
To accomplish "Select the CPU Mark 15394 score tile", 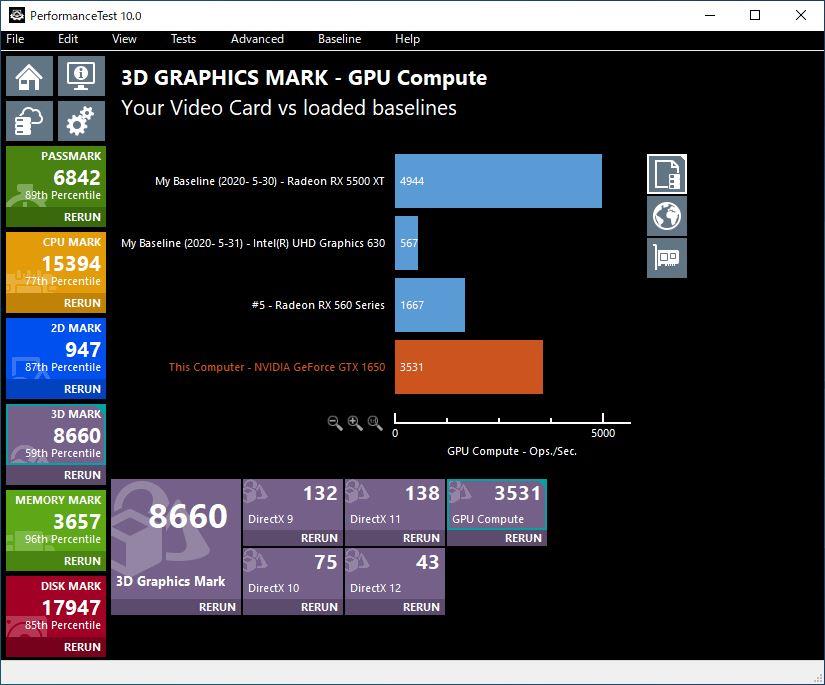I will [x=56, y=263].
